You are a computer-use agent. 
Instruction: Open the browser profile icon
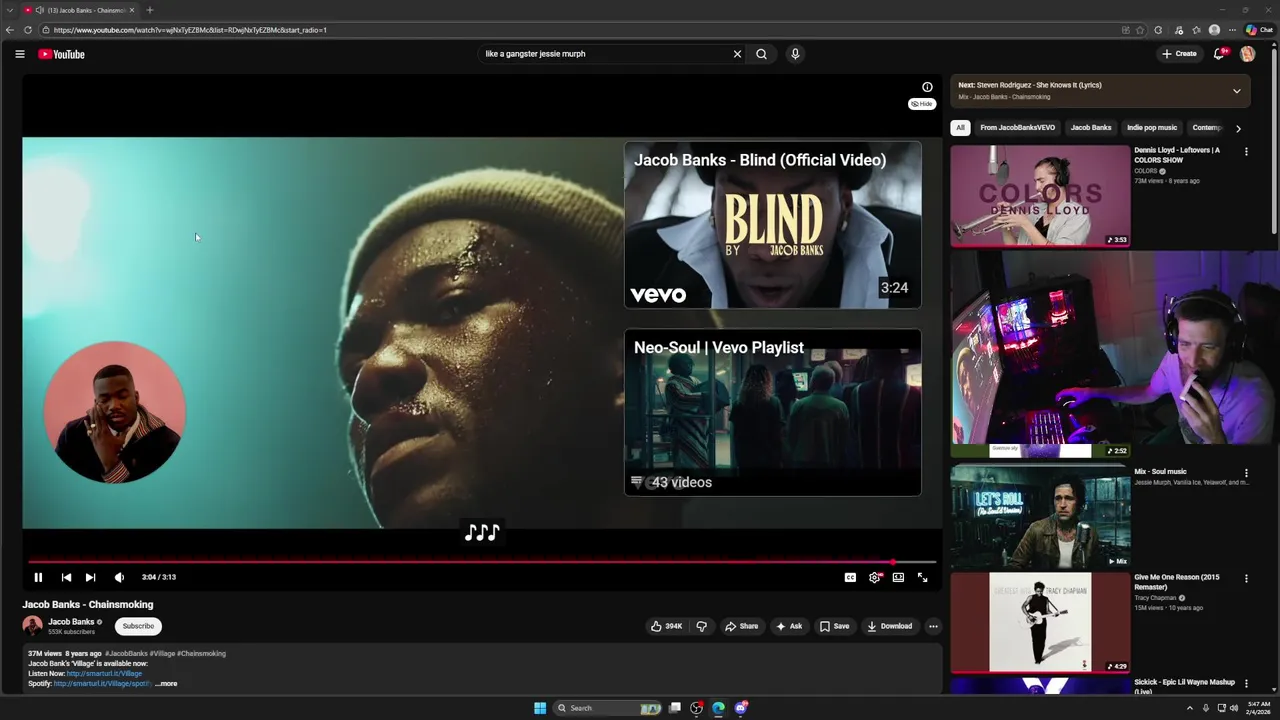pyautogui.click(x=1214, y=30)
